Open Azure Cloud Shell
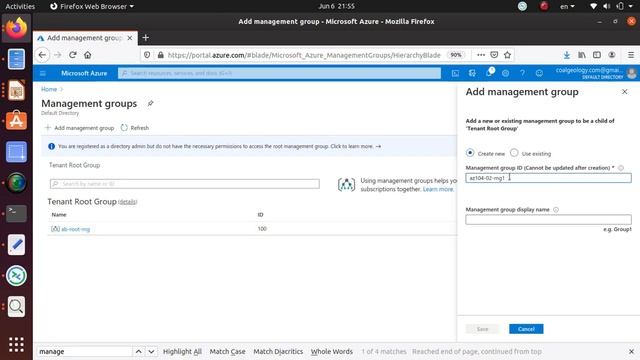The height and width of the screenshot is (360, 640). [x=456, y=73]
